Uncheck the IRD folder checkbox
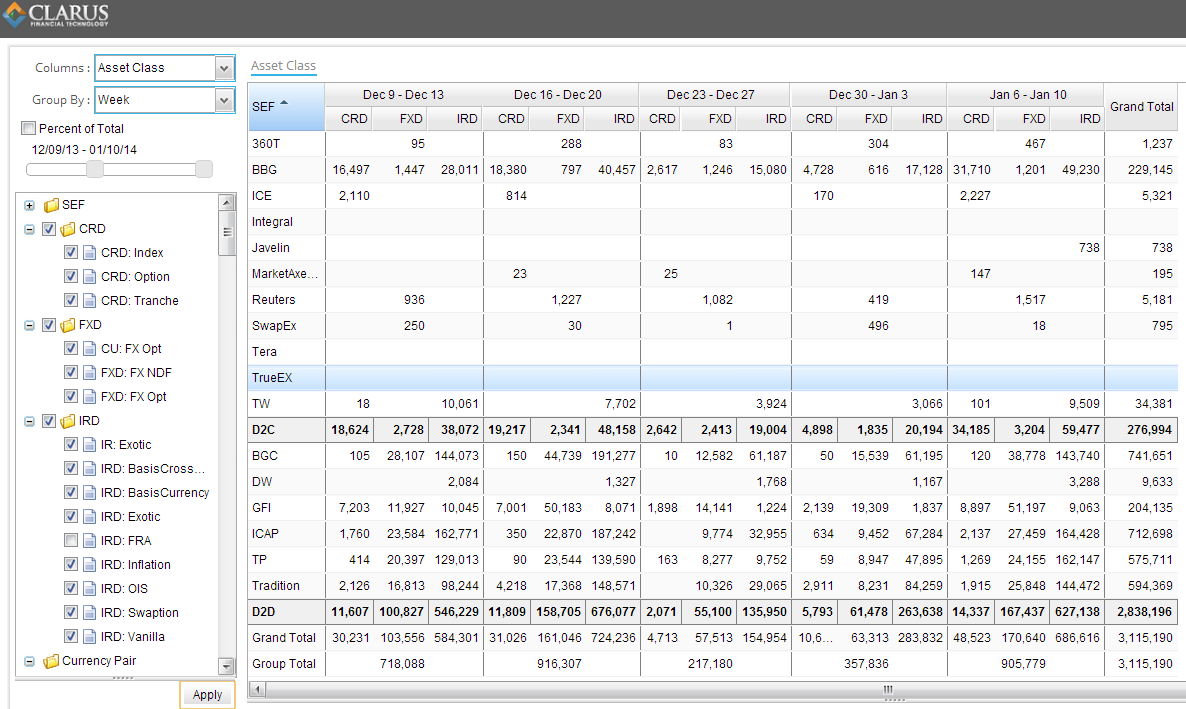The width and height of the screenshot is (1186, 709). (49, 421)
